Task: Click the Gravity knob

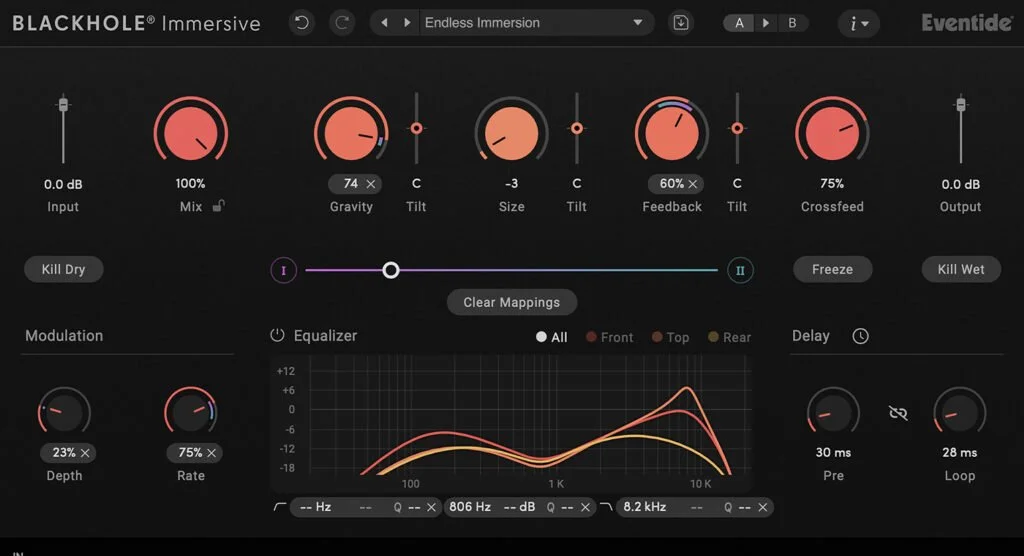Action: 351,132
